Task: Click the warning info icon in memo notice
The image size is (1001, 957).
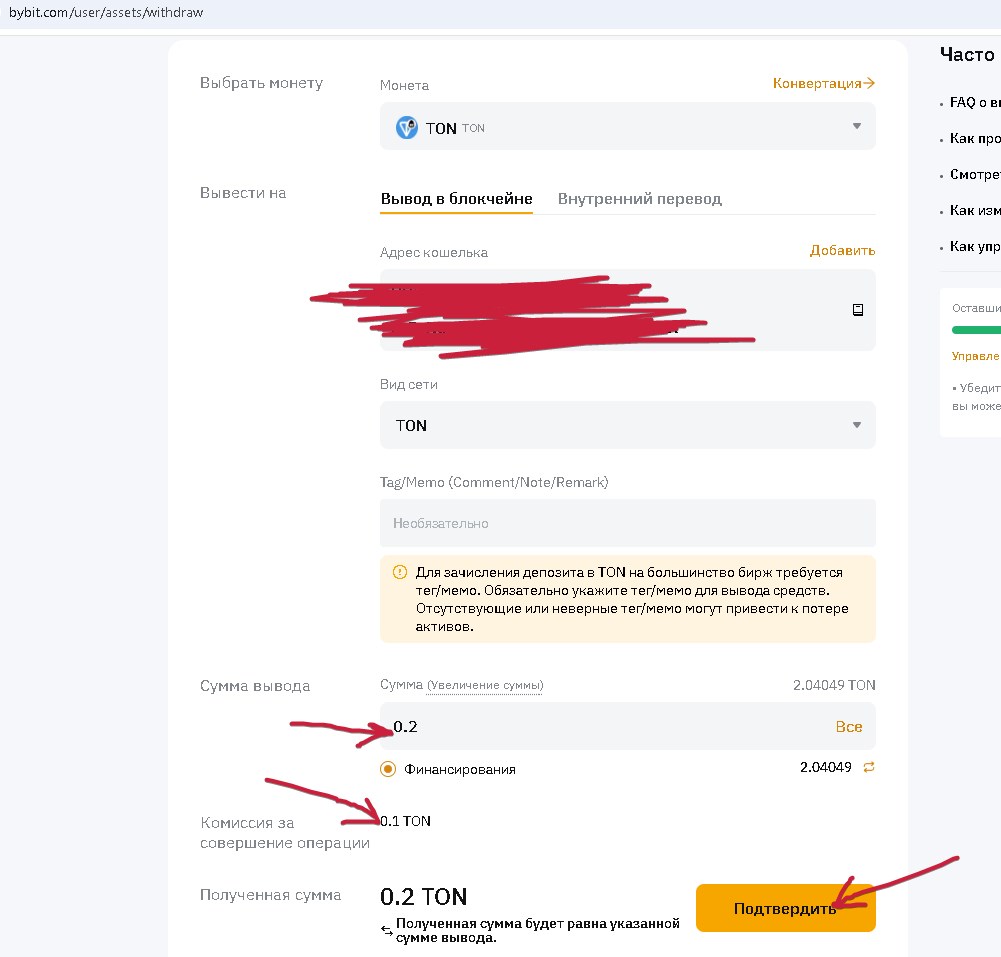Action: (400, 572)
